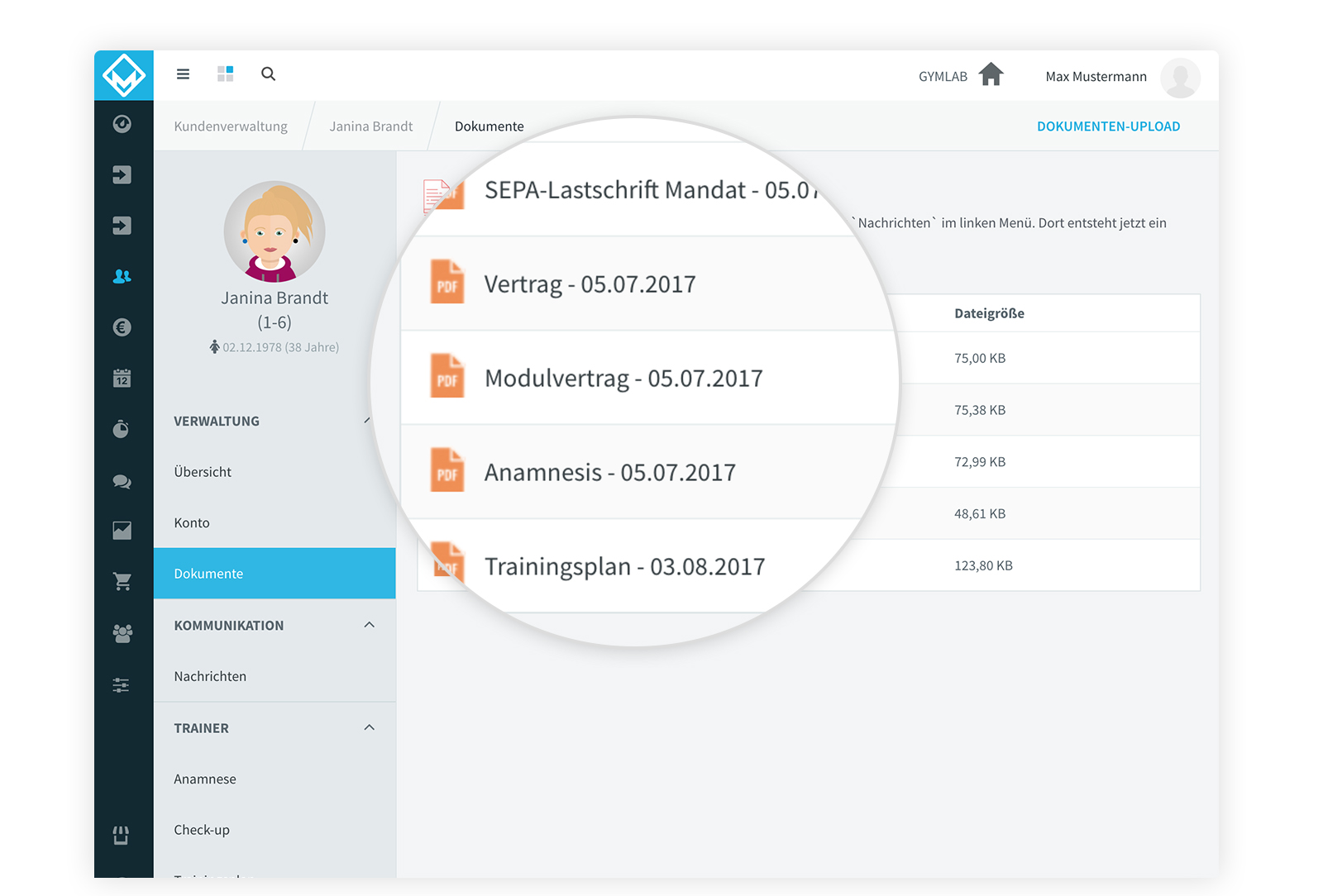Open Vertrag - 05.07.2017 document
Viewport: 1323px width, 896px height.
(590, 284)
